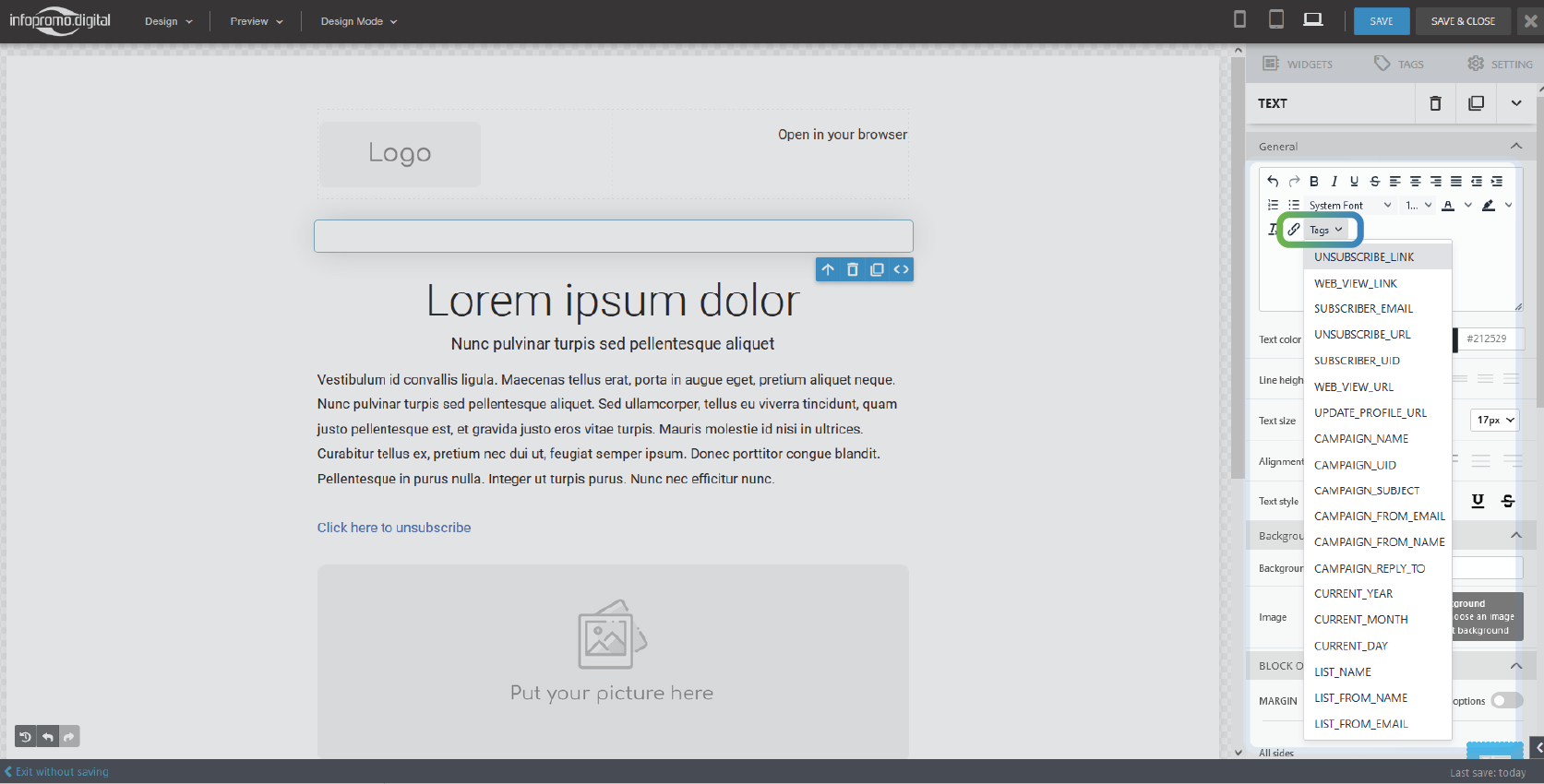This screenshot has width=1544, height=784.
Task: Undo last edit in text editor toolbar
Action: coord(1273,181)
